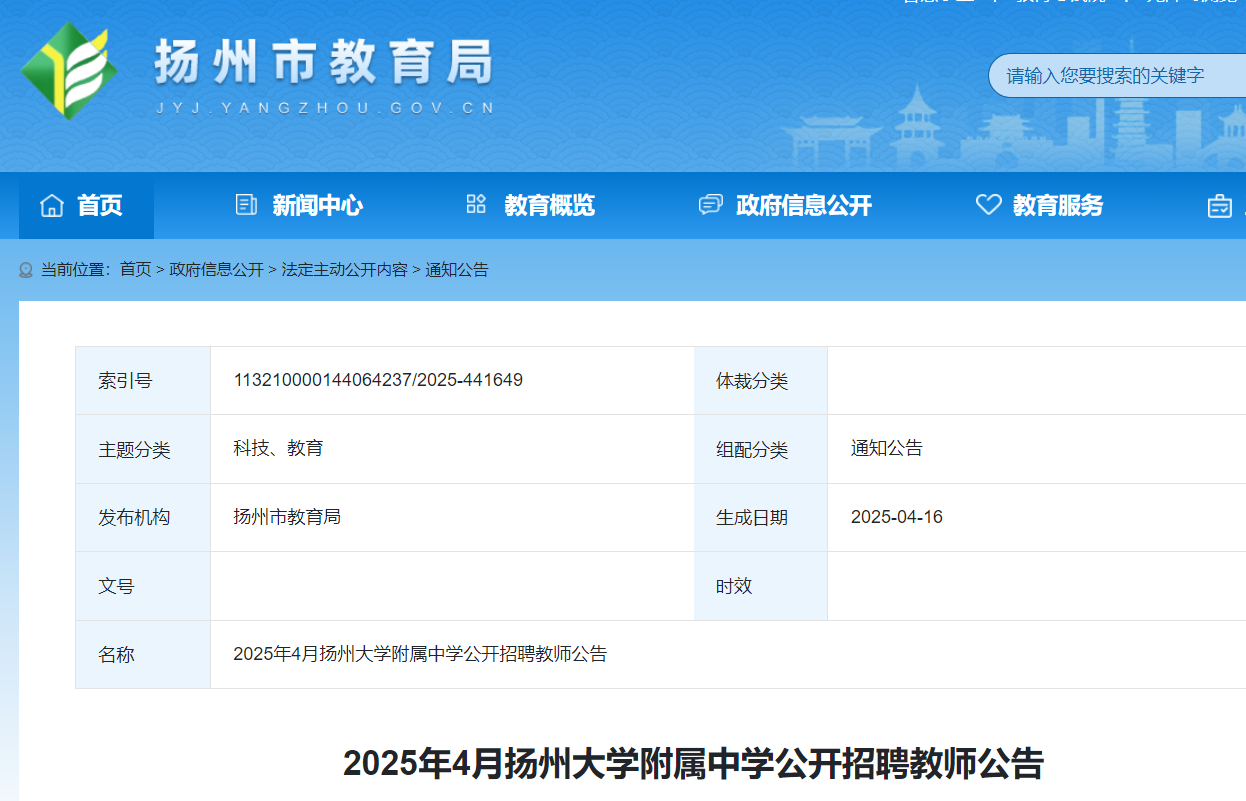Screen dimensions: 1246x801
Task: Click the 主题分类 label cell
Action: [x=143, y=449]
